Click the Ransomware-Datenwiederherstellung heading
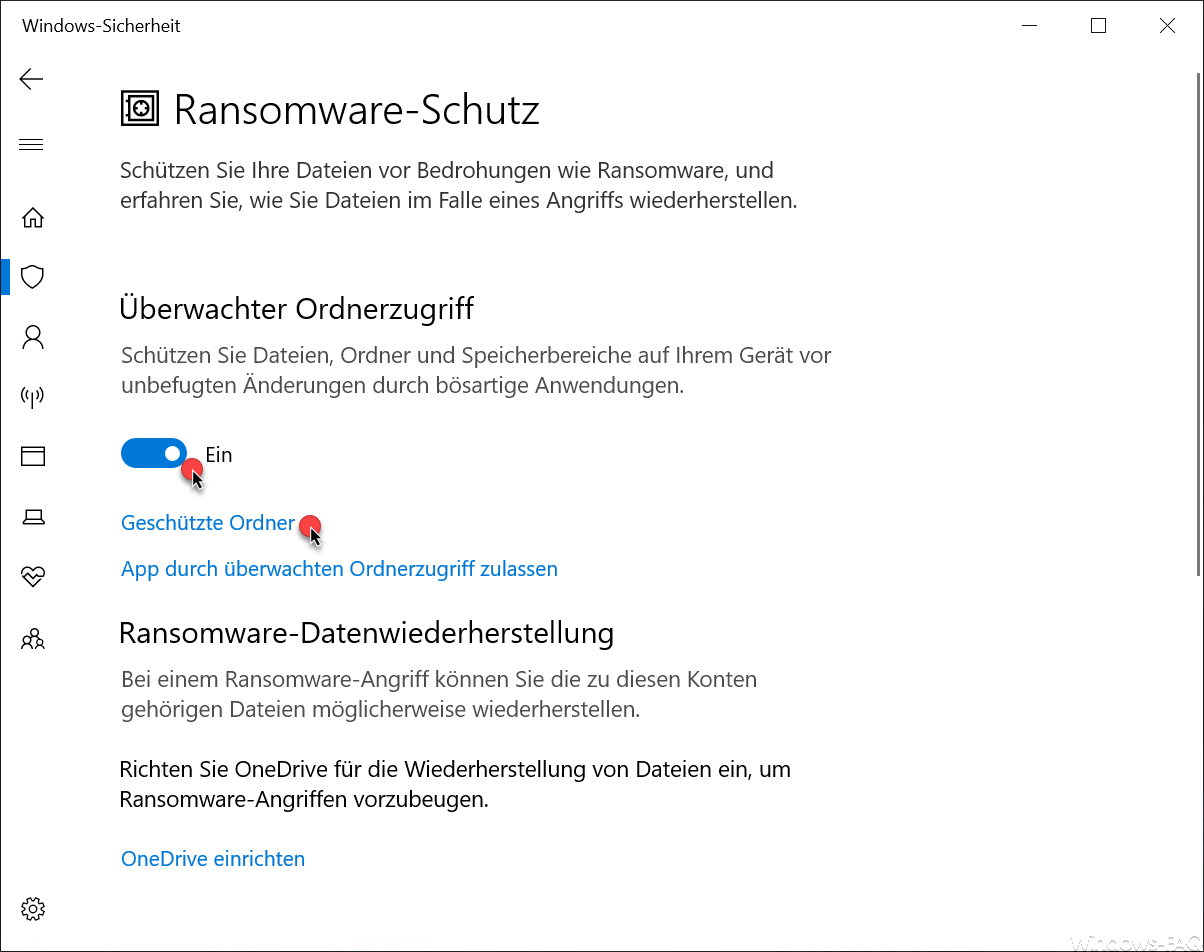The width and height of the screenshot is (1204, 952). click(x=366, y=632)
